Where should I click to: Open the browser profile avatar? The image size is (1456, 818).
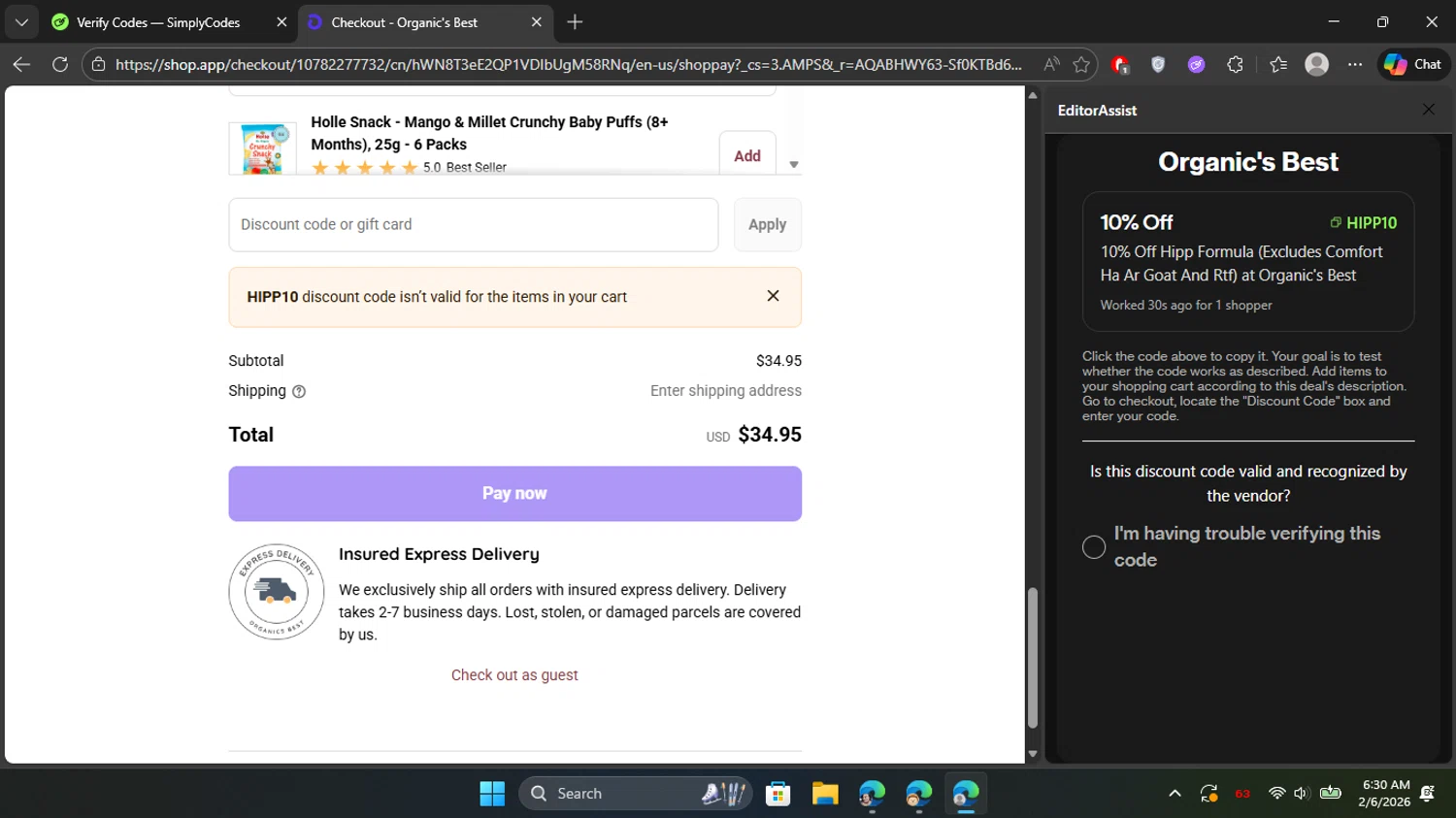[1317, 64]
